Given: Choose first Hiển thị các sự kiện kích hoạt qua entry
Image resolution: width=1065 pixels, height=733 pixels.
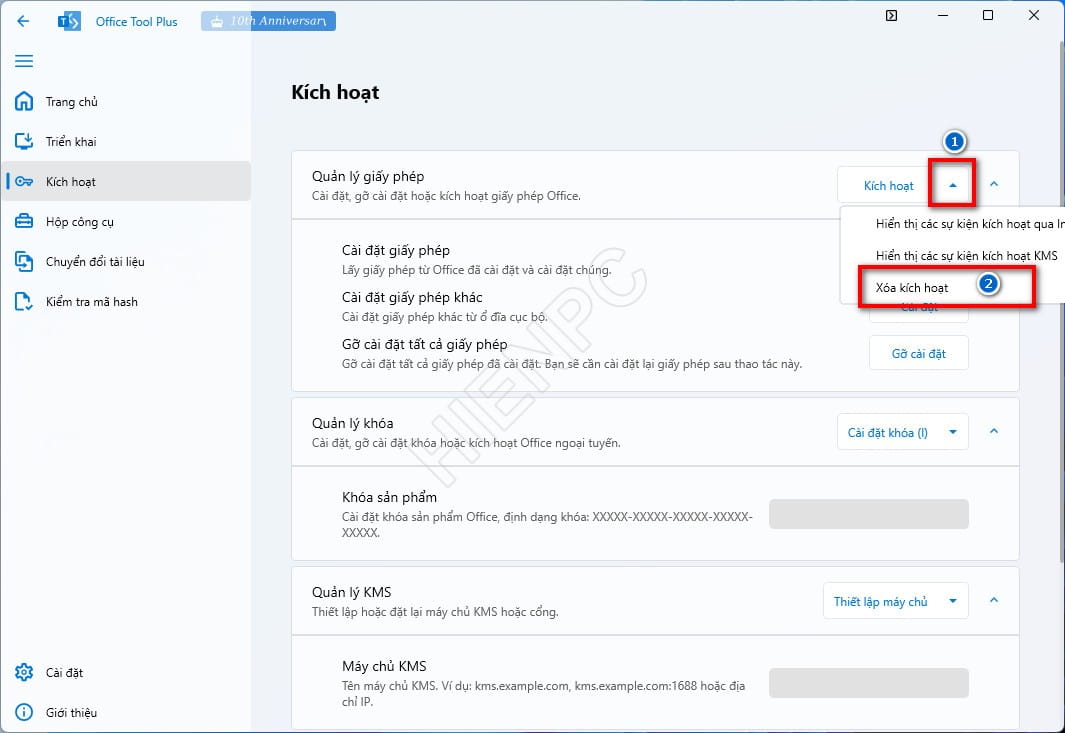Looking at the screenshot, I should click(x=969, y=224).
